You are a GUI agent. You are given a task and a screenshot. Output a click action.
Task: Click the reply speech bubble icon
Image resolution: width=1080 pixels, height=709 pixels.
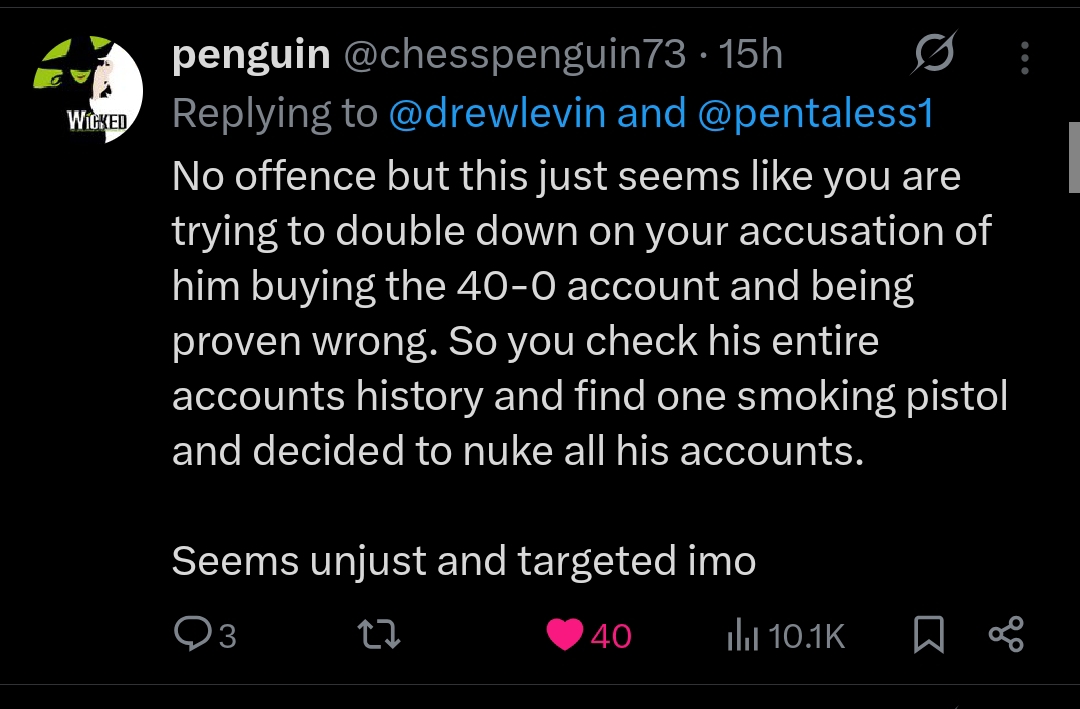(190, 634)
